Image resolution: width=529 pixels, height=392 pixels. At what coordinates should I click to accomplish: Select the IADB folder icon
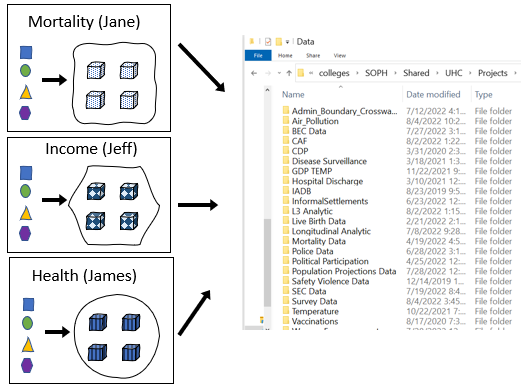(x=286, y=191)
